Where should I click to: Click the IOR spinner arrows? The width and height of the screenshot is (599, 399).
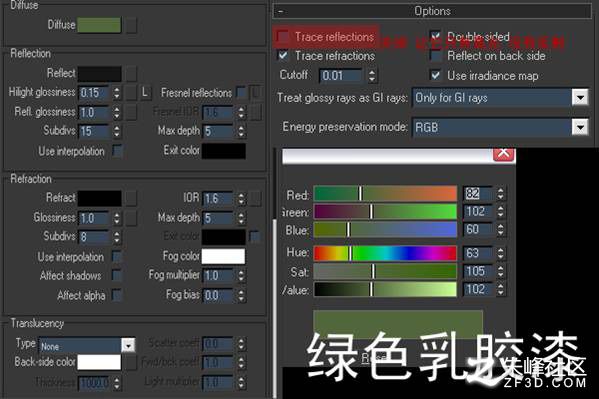click(241, 198)
